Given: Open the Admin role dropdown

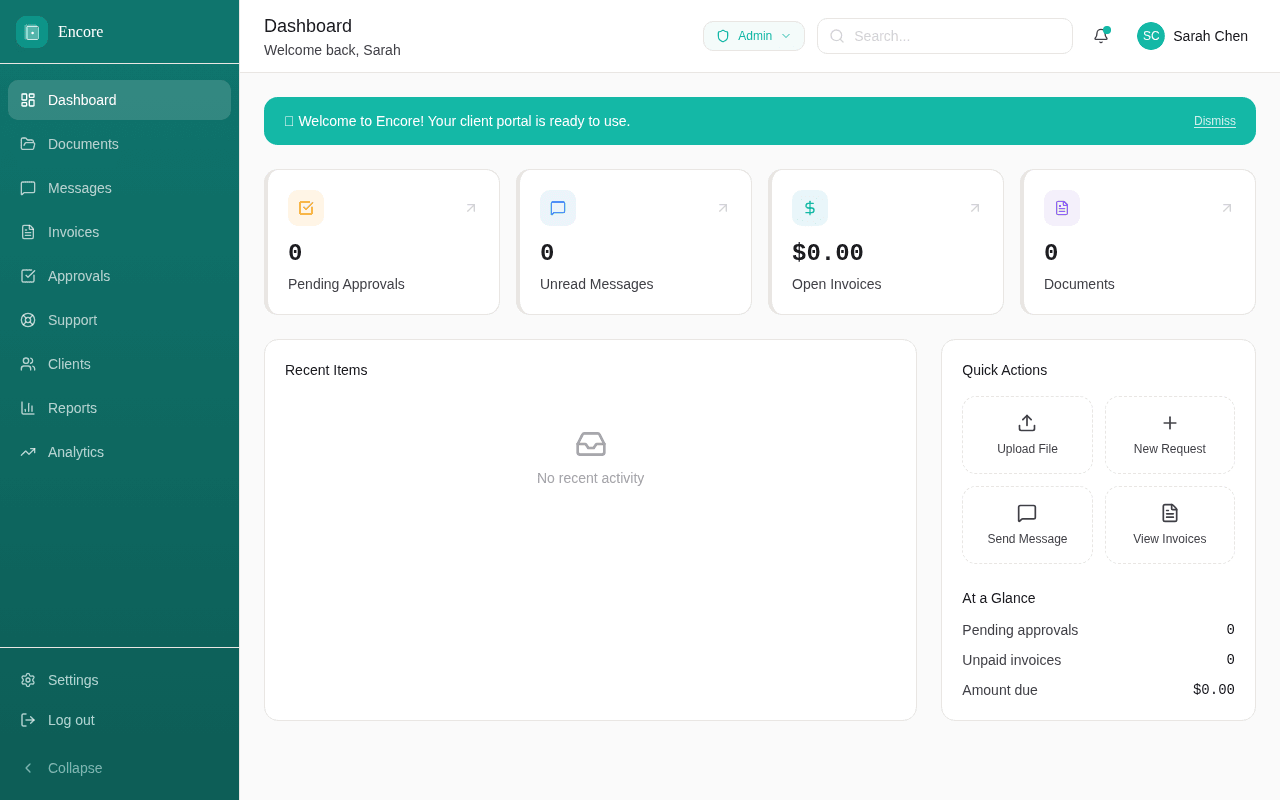Looking at the screenshot, I should pos(753,35).
